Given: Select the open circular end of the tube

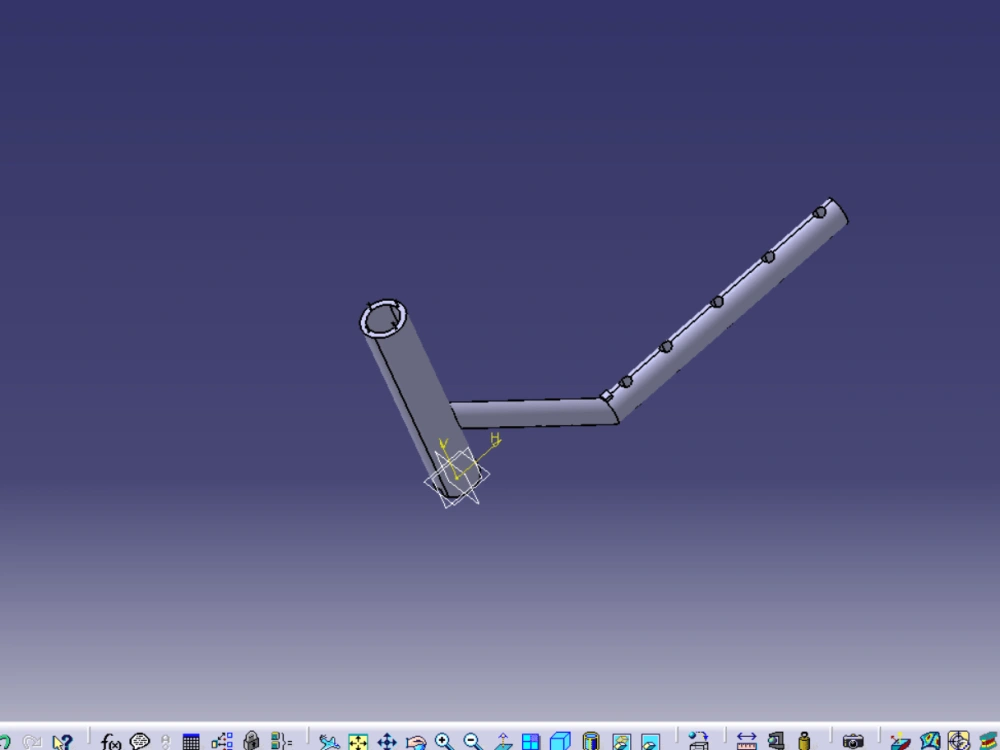Looking at the screenshot, I should point(383,318).
